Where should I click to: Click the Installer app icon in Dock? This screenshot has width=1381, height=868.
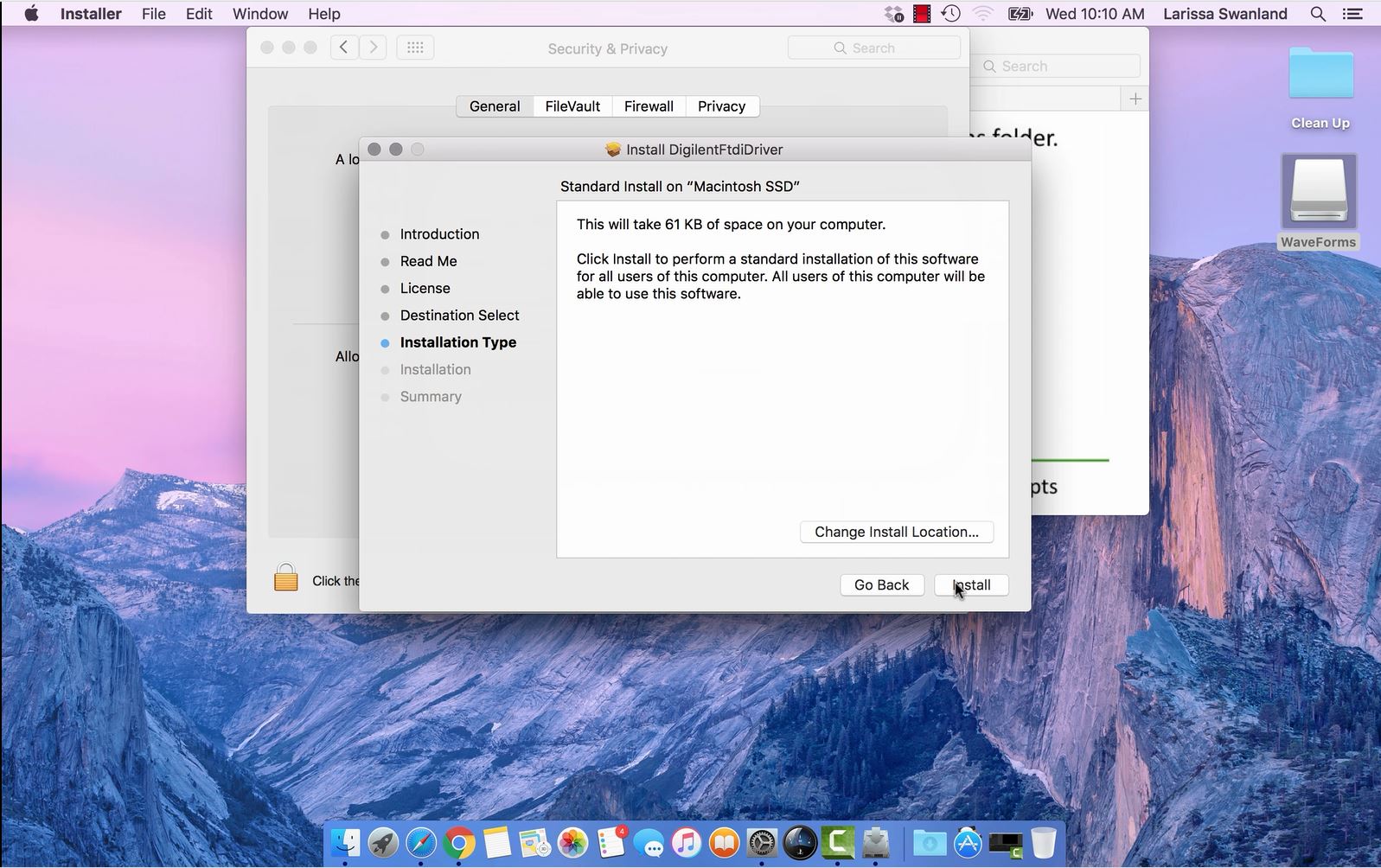coord(876,842)
